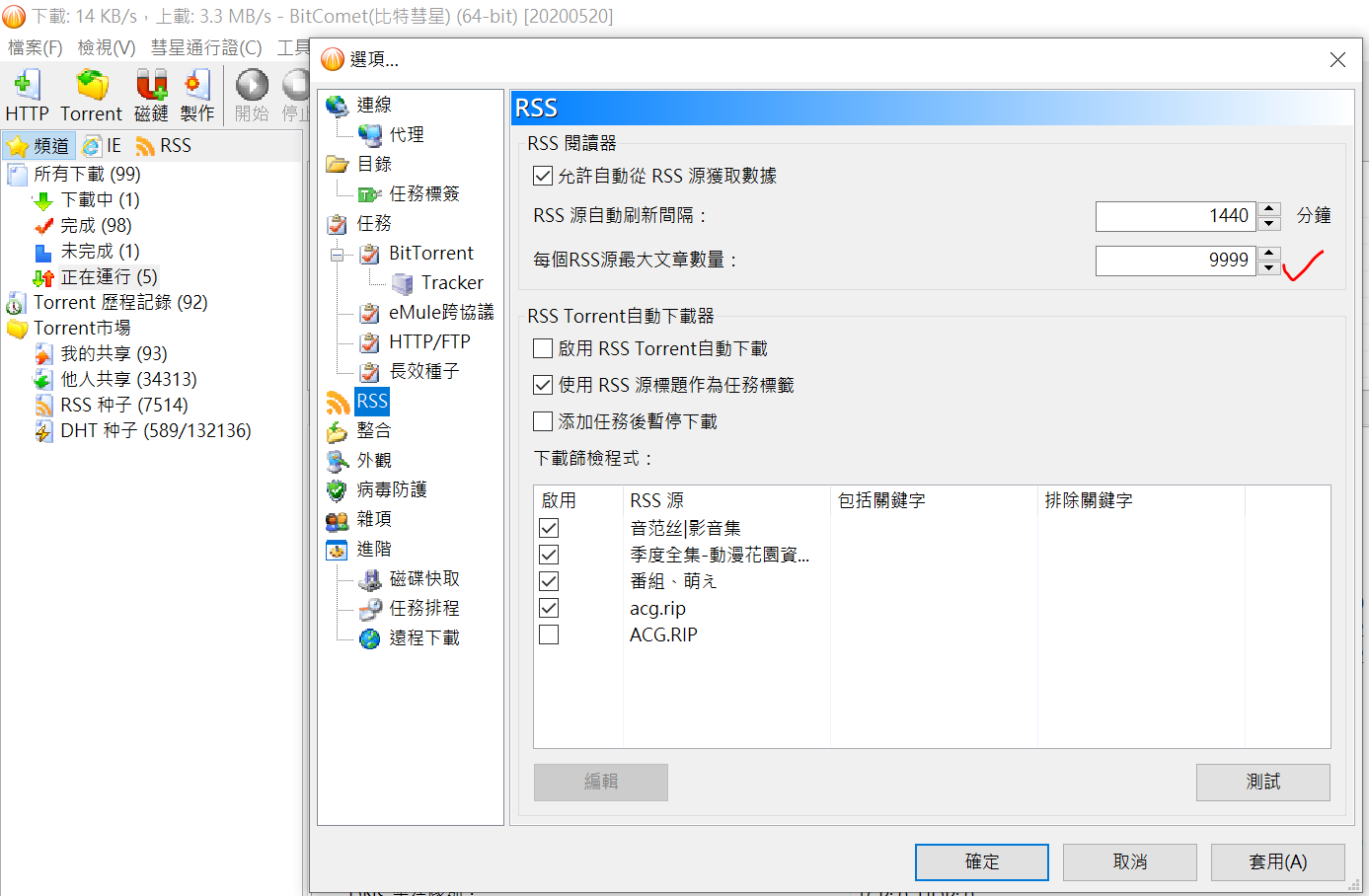The width and height of the screenshot is (1369, 896).
Task: Select the 長效種子 icon
Action: coord(370,372)
